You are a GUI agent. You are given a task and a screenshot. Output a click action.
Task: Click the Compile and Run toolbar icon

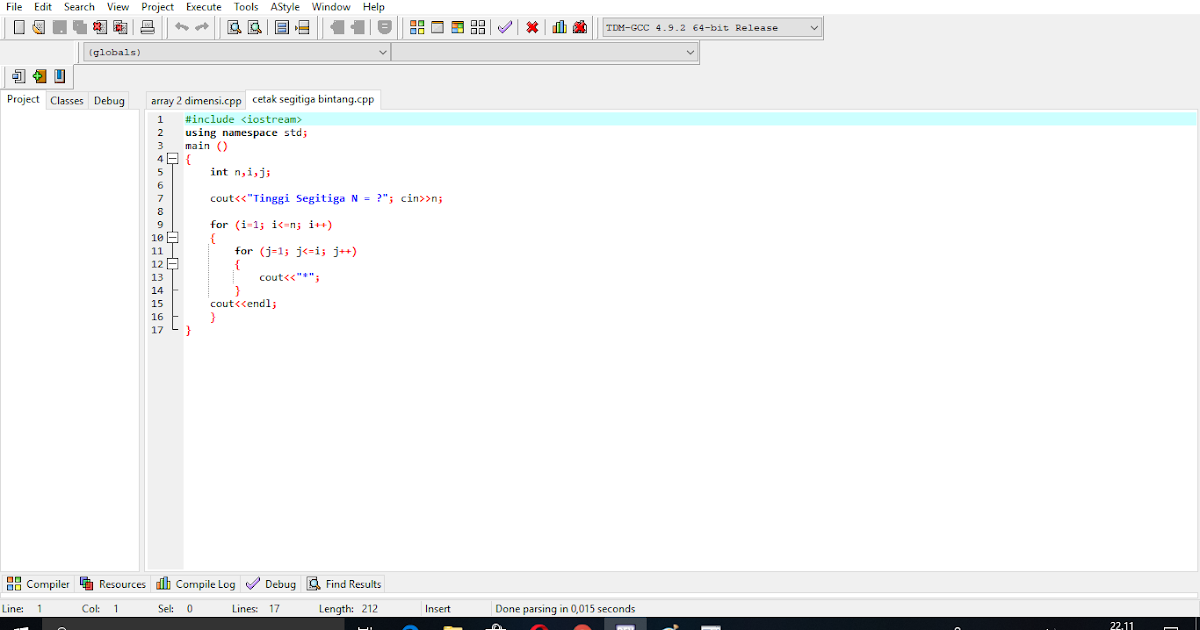(457, 27)
